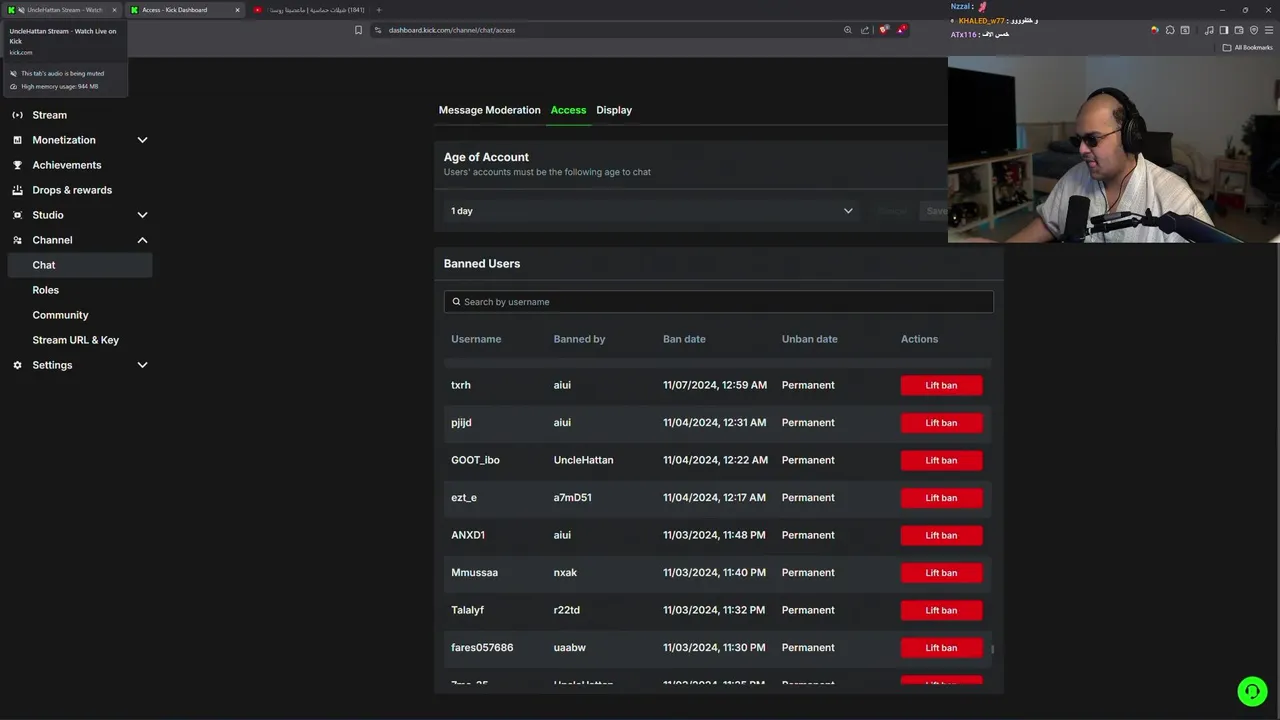Click 'UncleHattan' in GOOT_ibo row
Viewport: 1280px width, 720px height.
[583, 460]
